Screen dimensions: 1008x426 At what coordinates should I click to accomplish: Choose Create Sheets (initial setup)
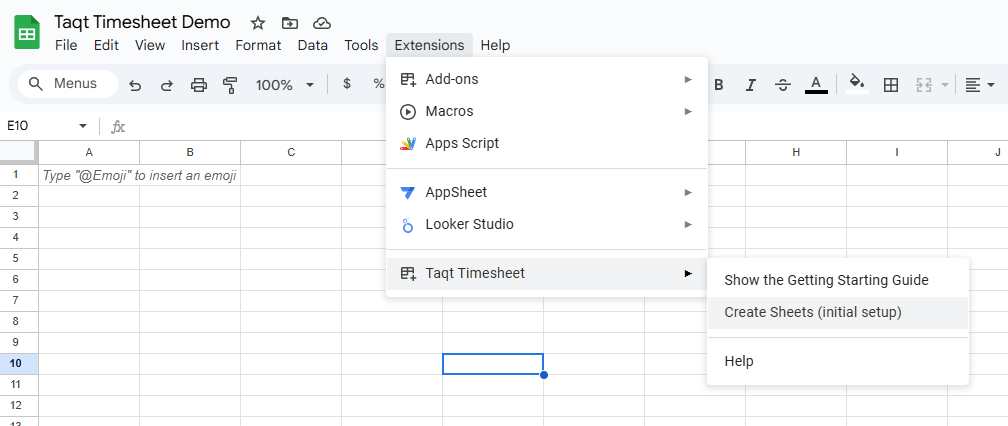(x=838, y=312)
